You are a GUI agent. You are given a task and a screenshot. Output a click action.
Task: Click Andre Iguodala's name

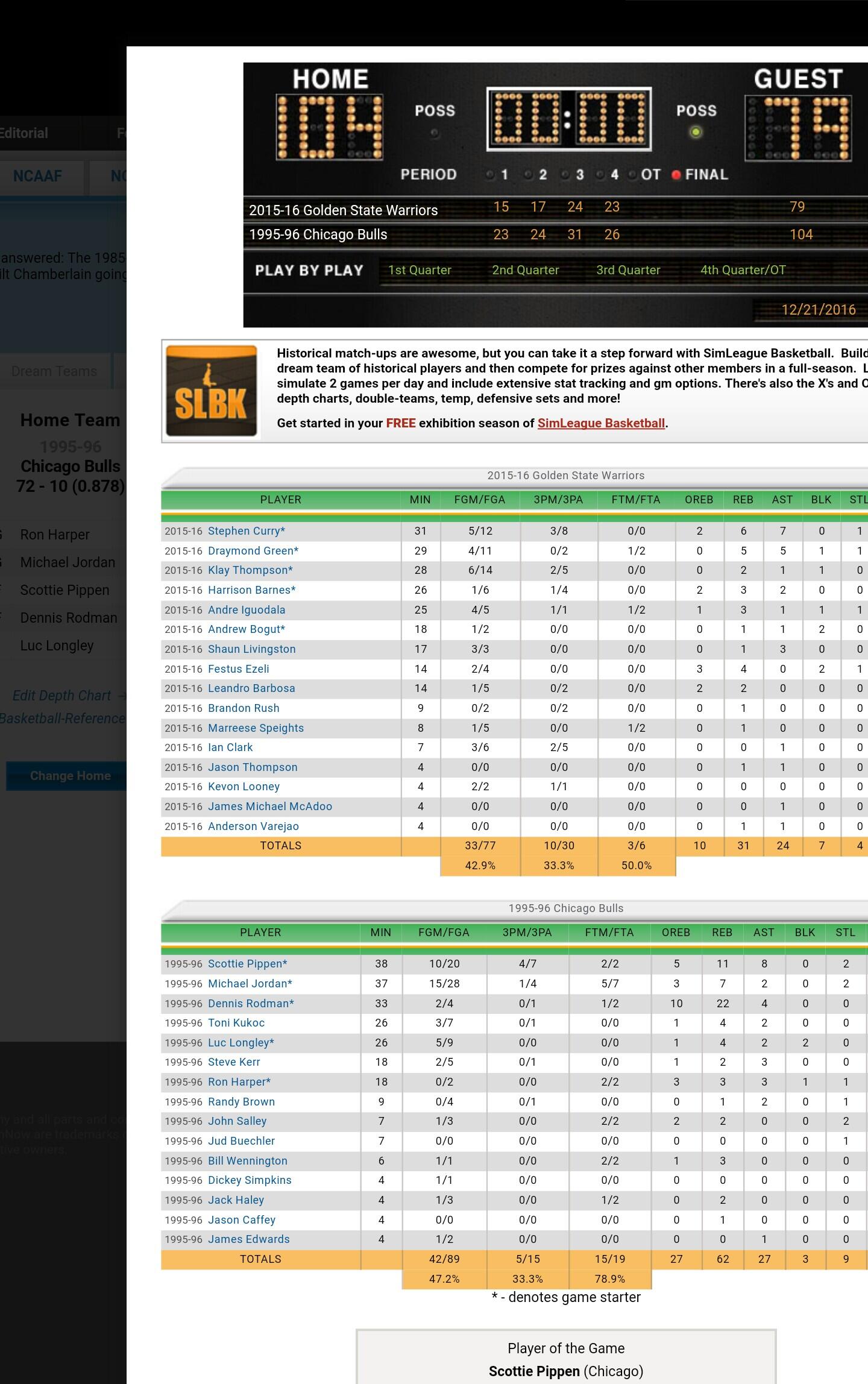(x=247, y=610)
